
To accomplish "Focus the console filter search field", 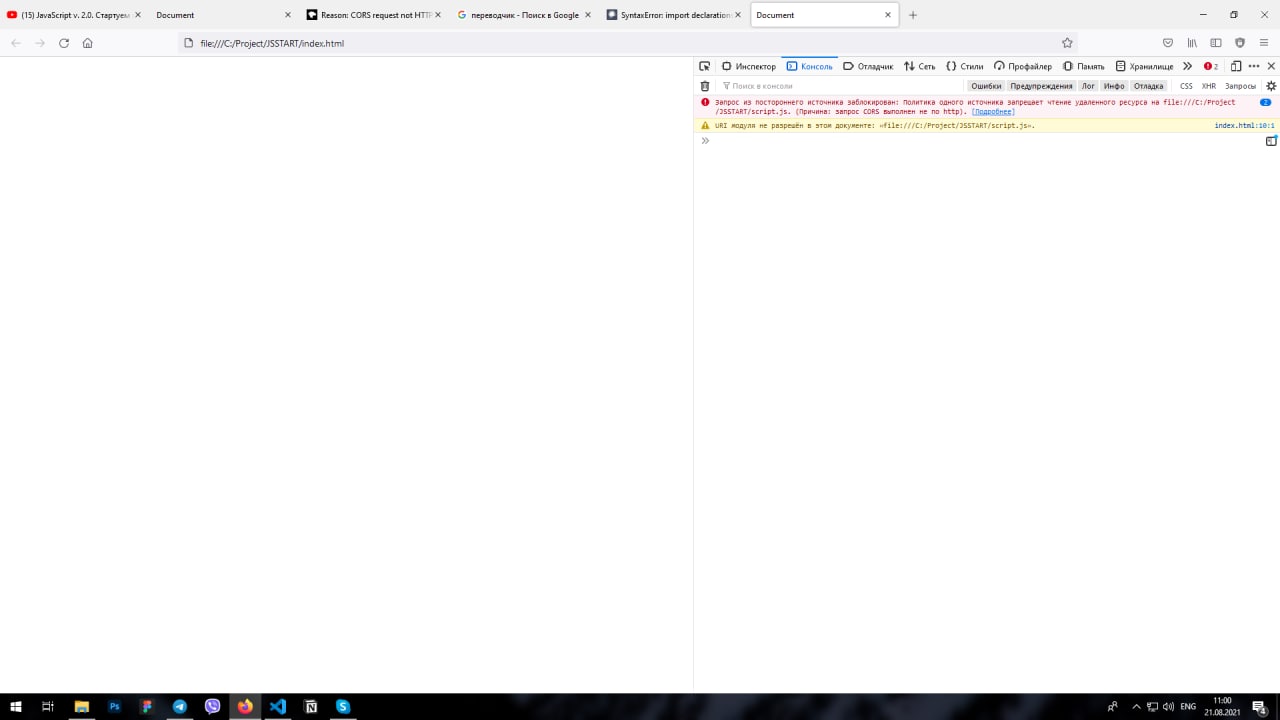I will pos(840,86).
